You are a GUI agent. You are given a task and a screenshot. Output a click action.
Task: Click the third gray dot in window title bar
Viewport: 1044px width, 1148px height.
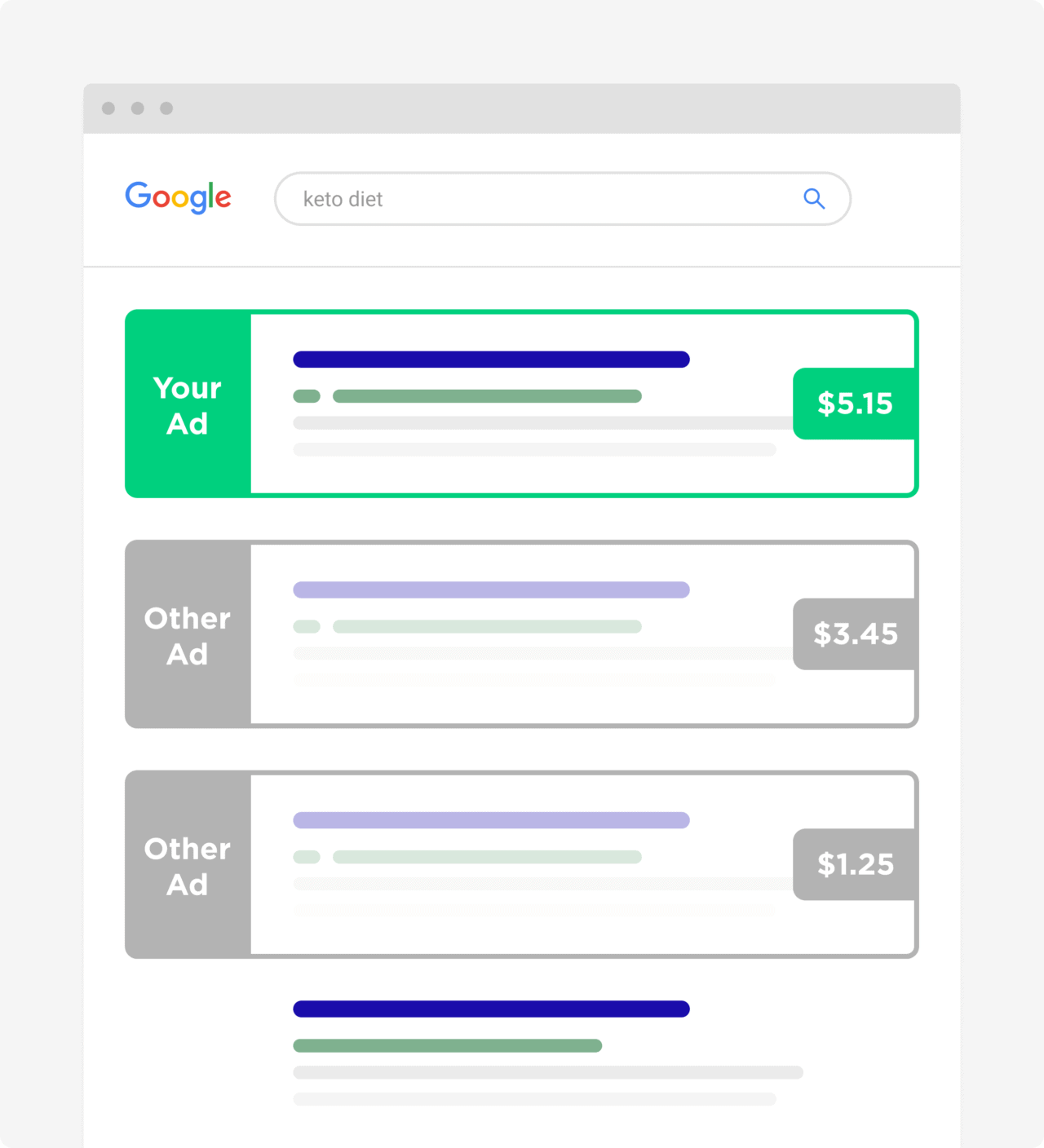click(166, 108)
